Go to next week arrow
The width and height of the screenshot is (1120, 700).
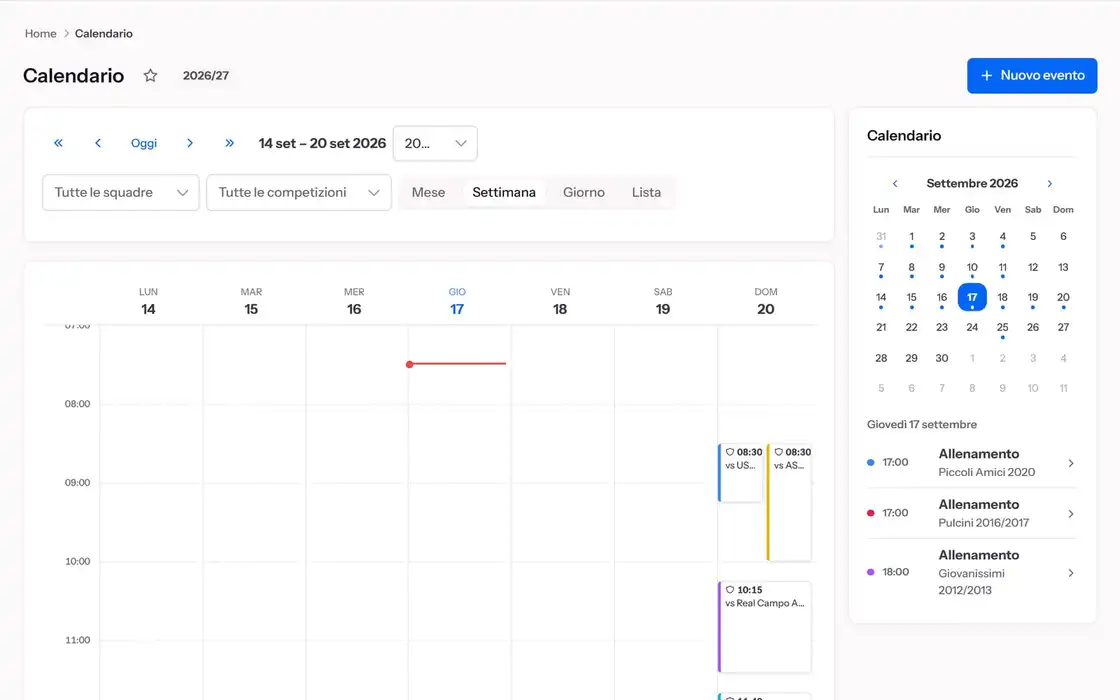point(189,143)
